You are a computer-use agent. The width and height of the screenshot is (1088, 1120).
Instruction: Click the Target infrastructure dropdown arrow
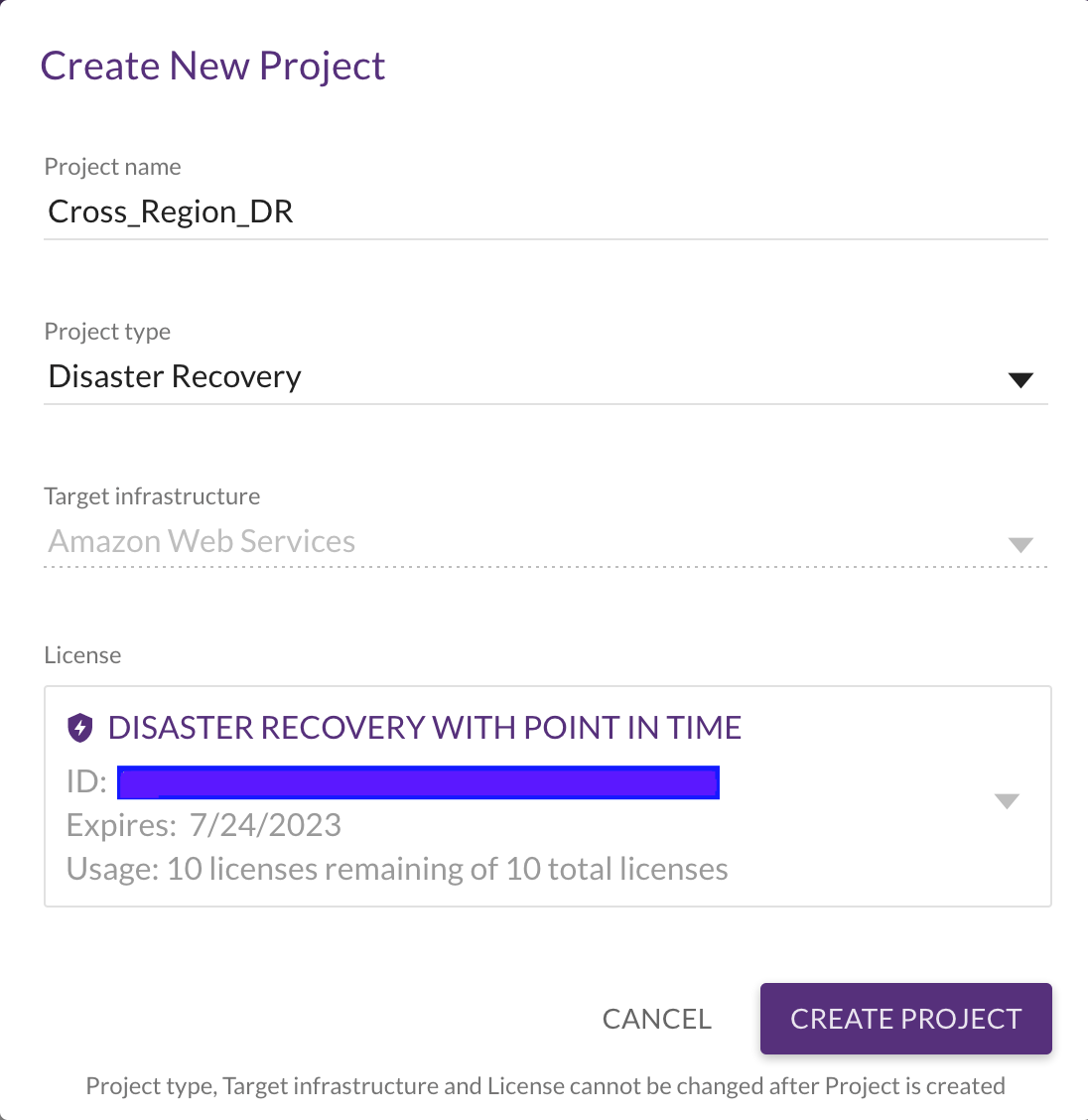coord(1021,544)
